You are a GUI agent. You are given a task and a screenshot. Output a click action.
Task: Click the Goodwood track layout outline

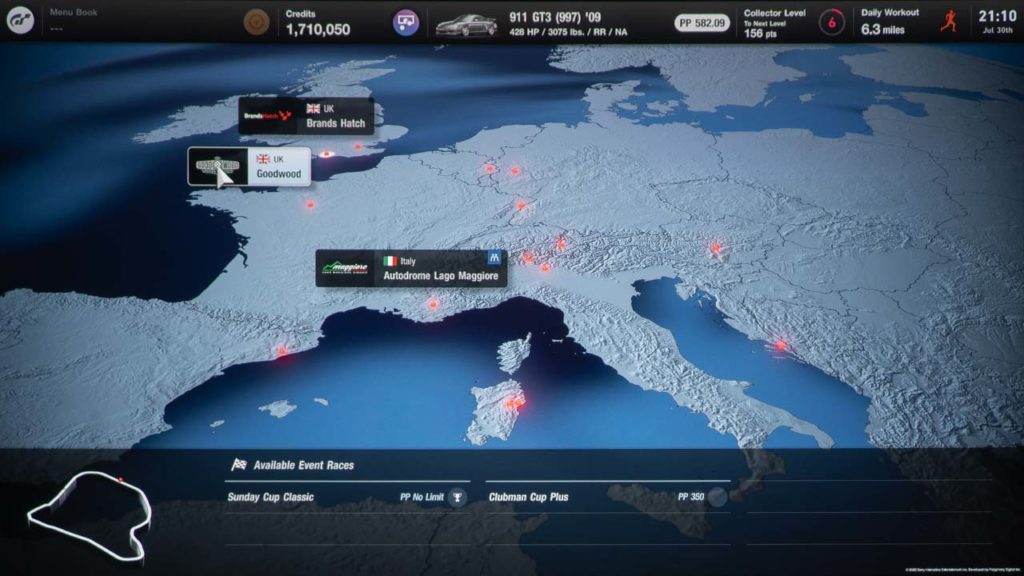pos(90,515)
